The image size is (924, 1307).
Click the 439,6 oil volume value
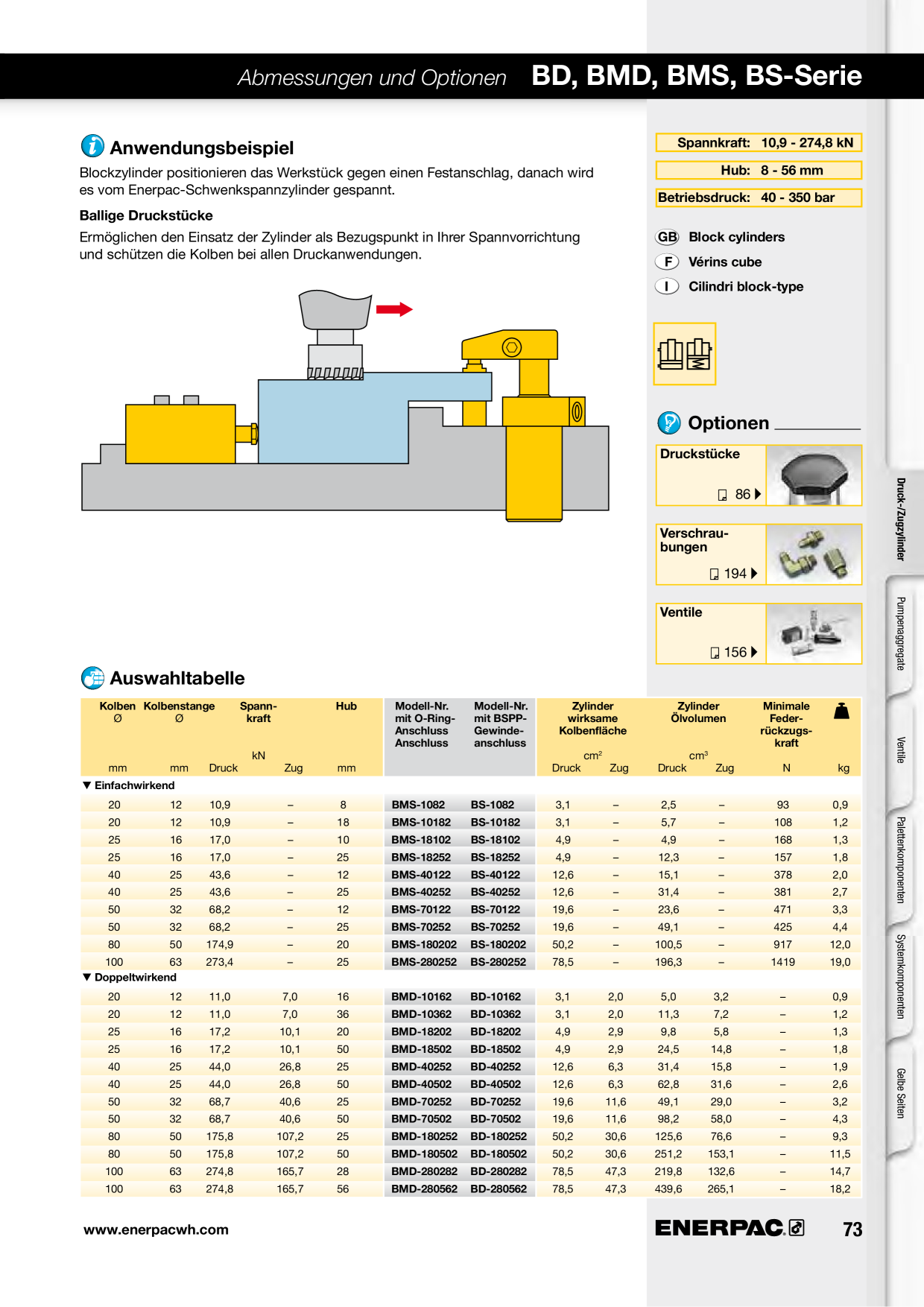668,1189
